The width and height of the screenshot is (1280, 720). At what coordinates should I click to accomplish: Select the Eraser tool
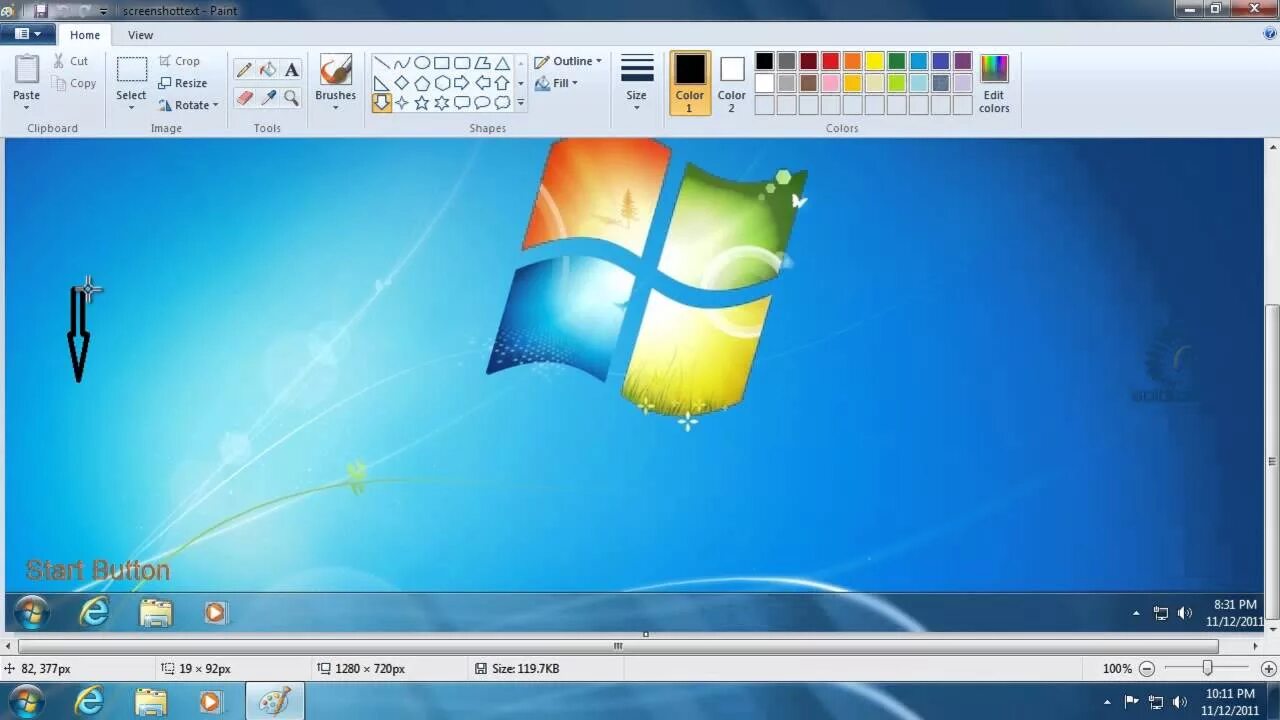pyautogui.click(x=244, y=97)
